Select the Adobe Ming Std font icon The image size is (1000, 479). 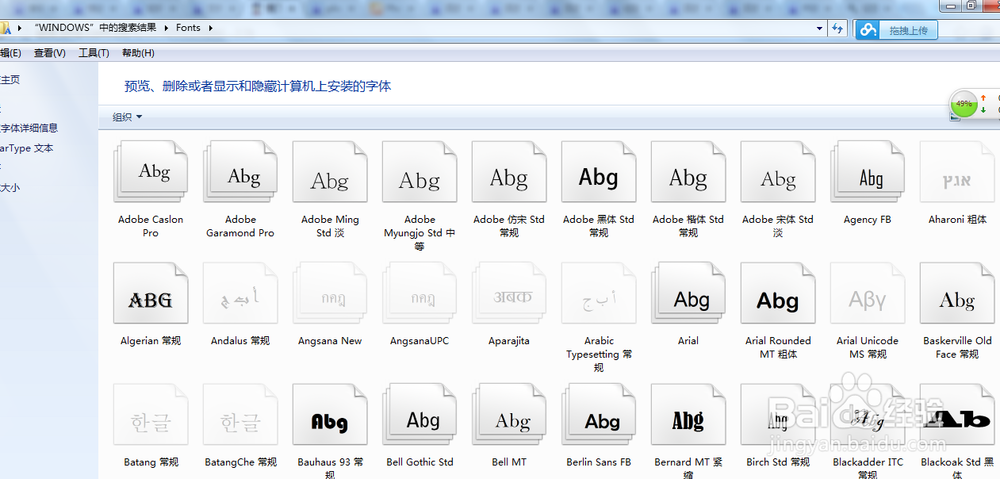330,172
